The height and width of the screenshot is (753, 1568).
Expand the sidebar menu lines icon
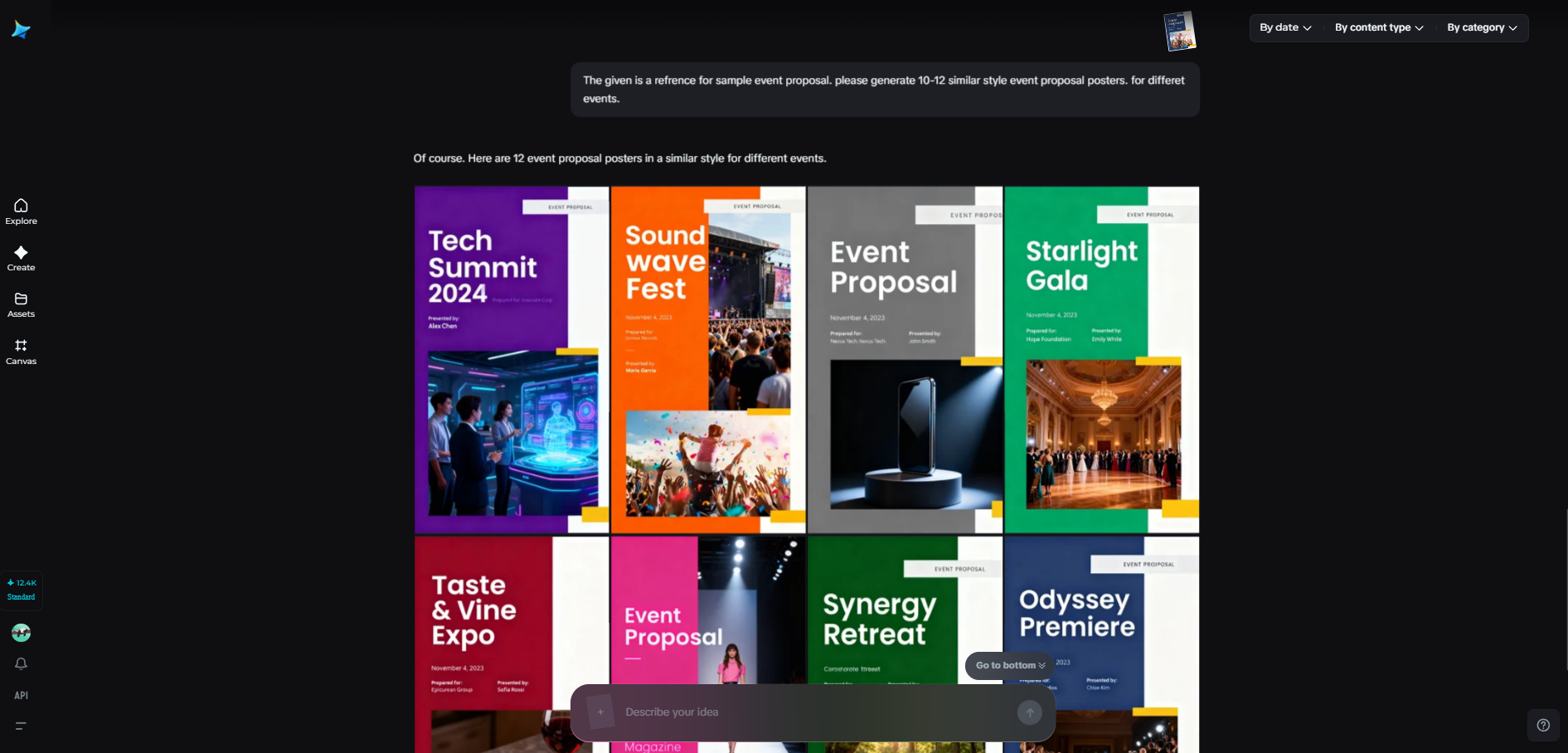pyautogui.click(x=21, y=726)
